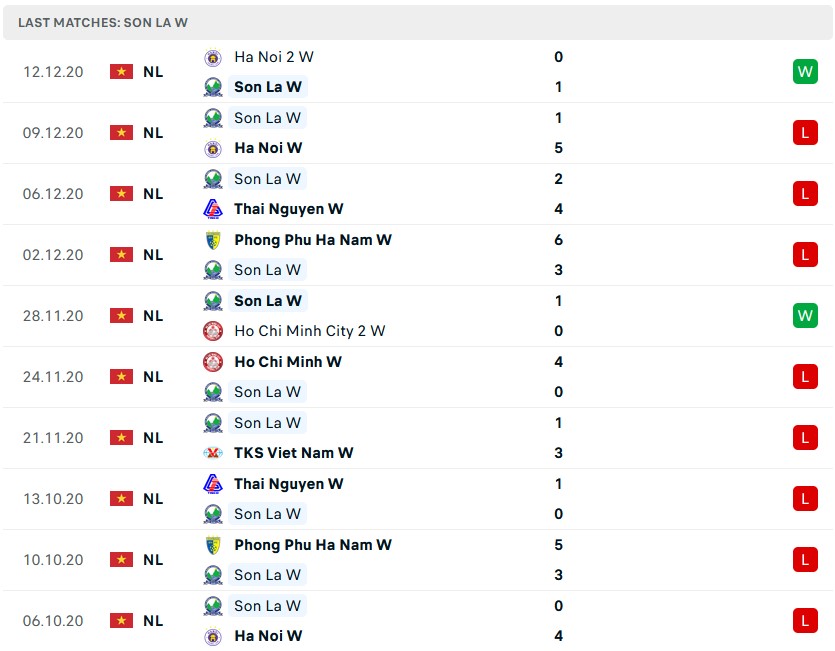835x651 pixels.
Task: Click the Ho Chi Minh City 2 W crest
Action: click(x=213, y=331)
